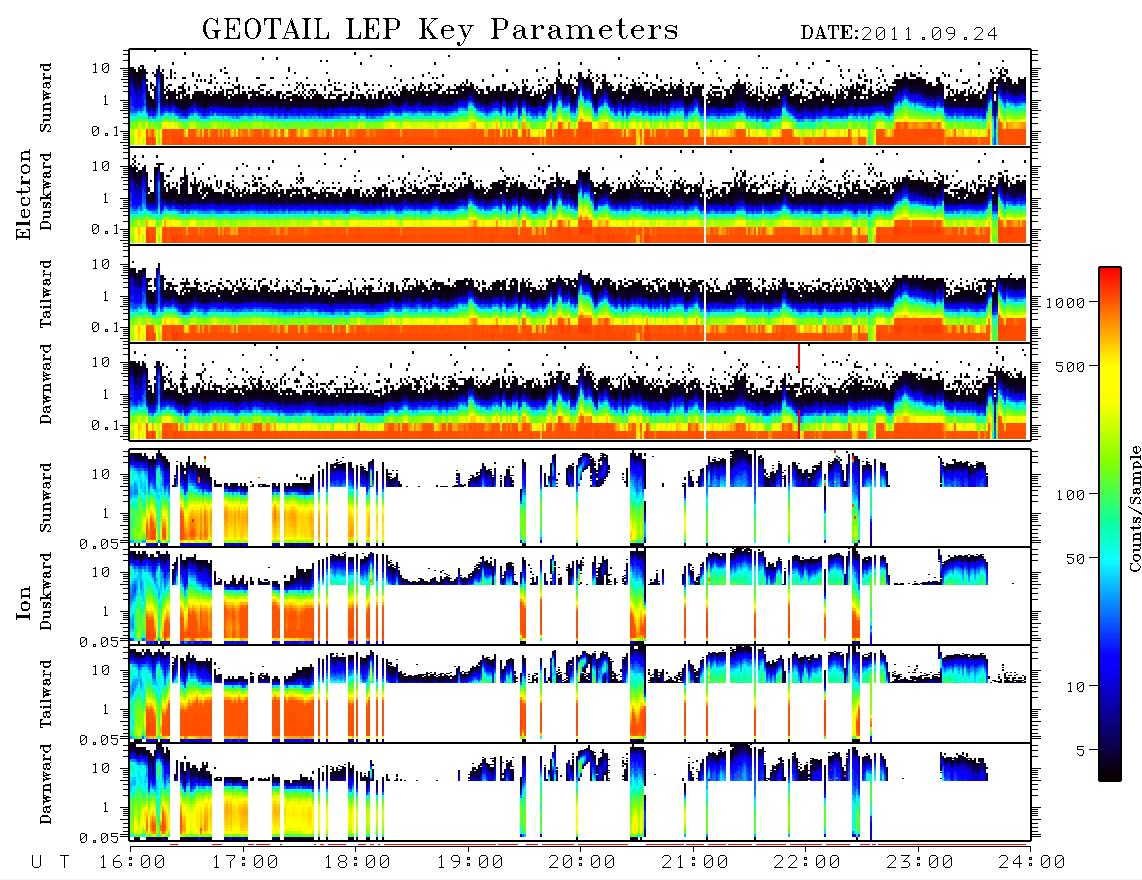This screenshot has height=880, width=1142.
Task: Click the 0.05 tick of Ion Dawnward panel
Action: pos(98,838)
